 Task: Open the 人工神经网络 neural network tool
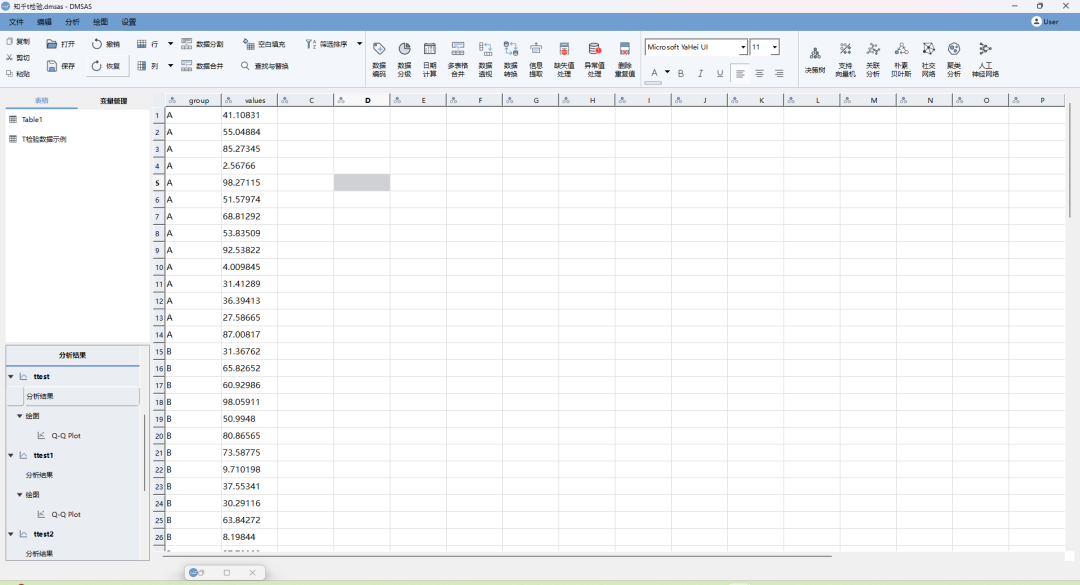985,59
